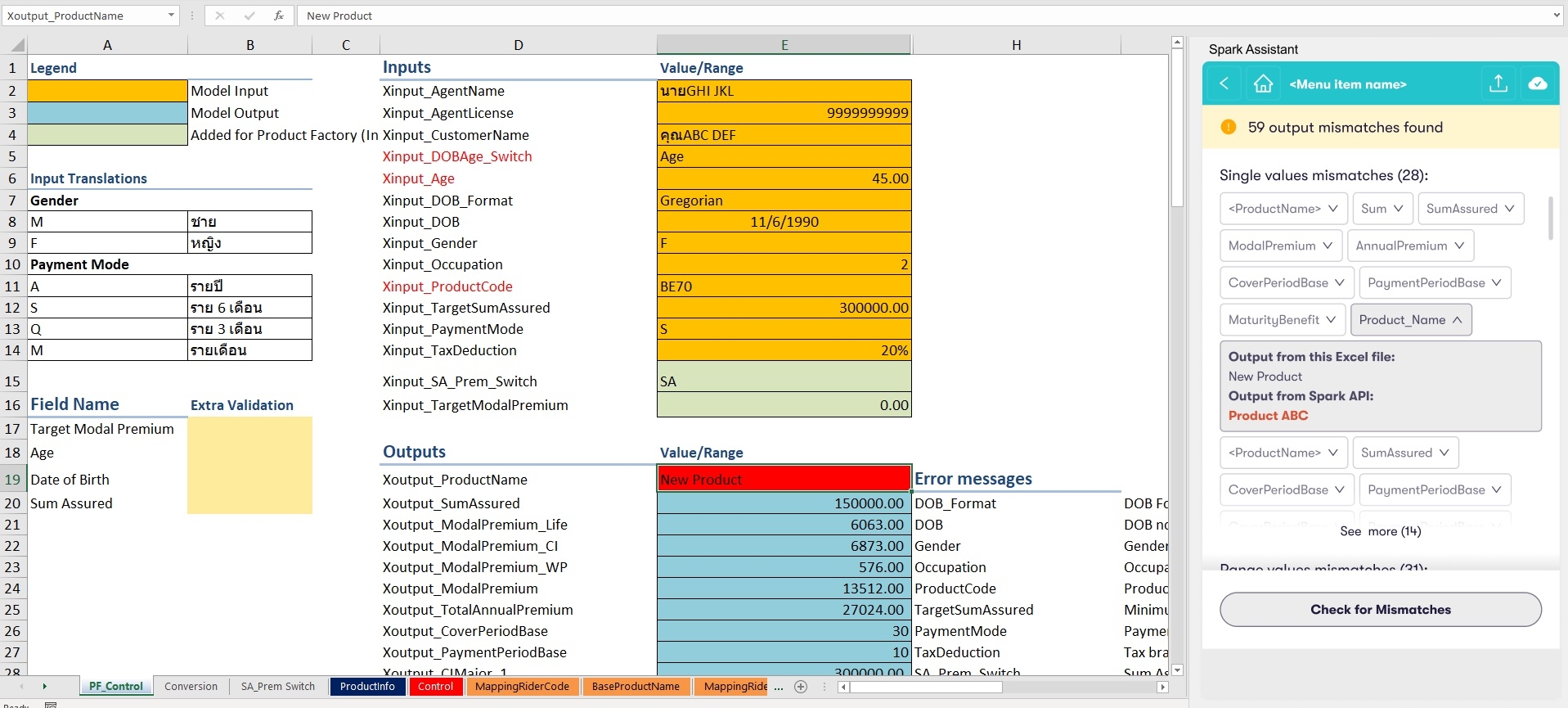Switch to the ProductInfo sheet tab
This screenshot has height=708, width=1568.
(367, 687)
